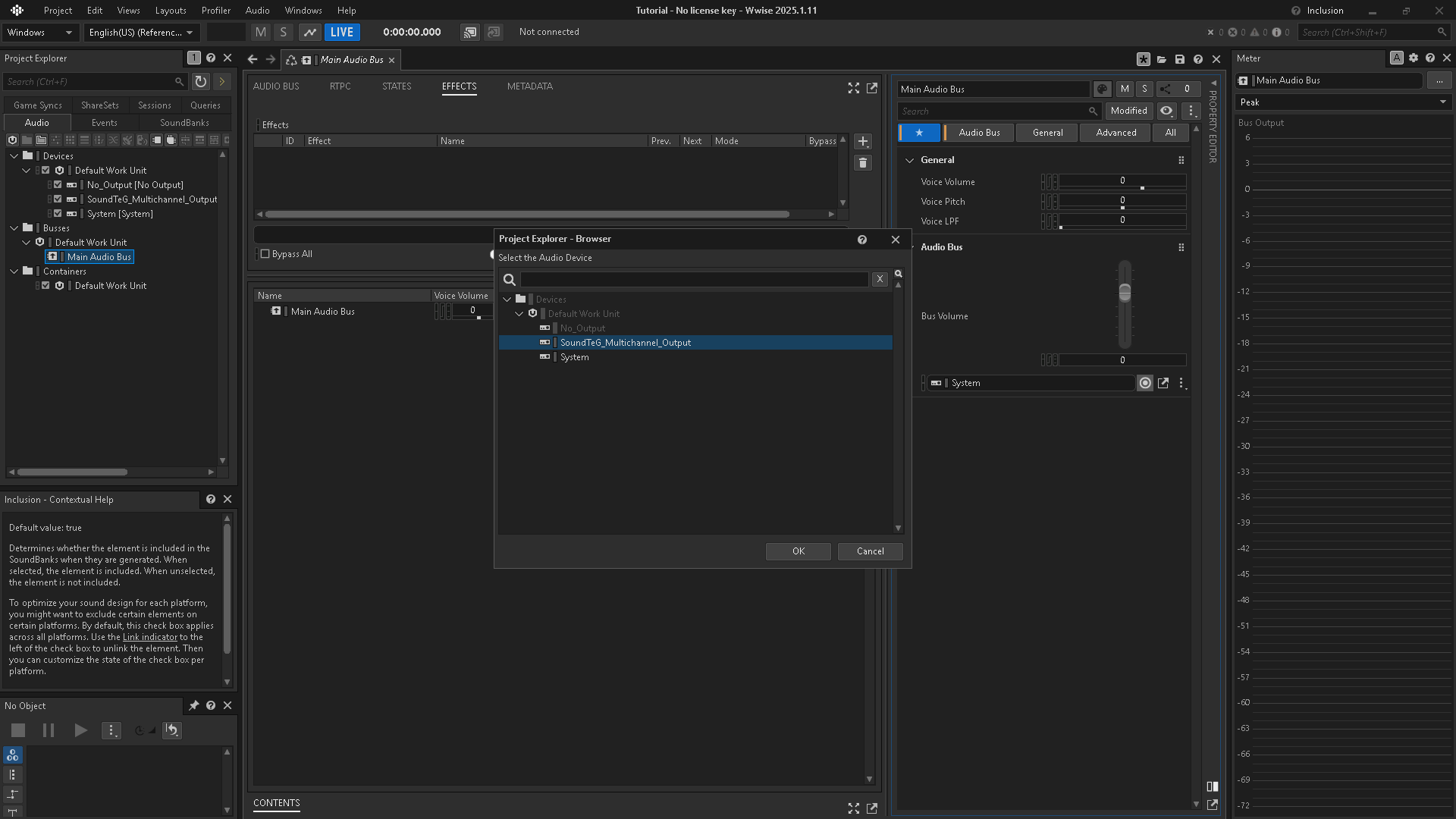This screenshot has height=819, width=1456.
Task: Toggle the LIVE edit mode button
Action: point(342,32)
